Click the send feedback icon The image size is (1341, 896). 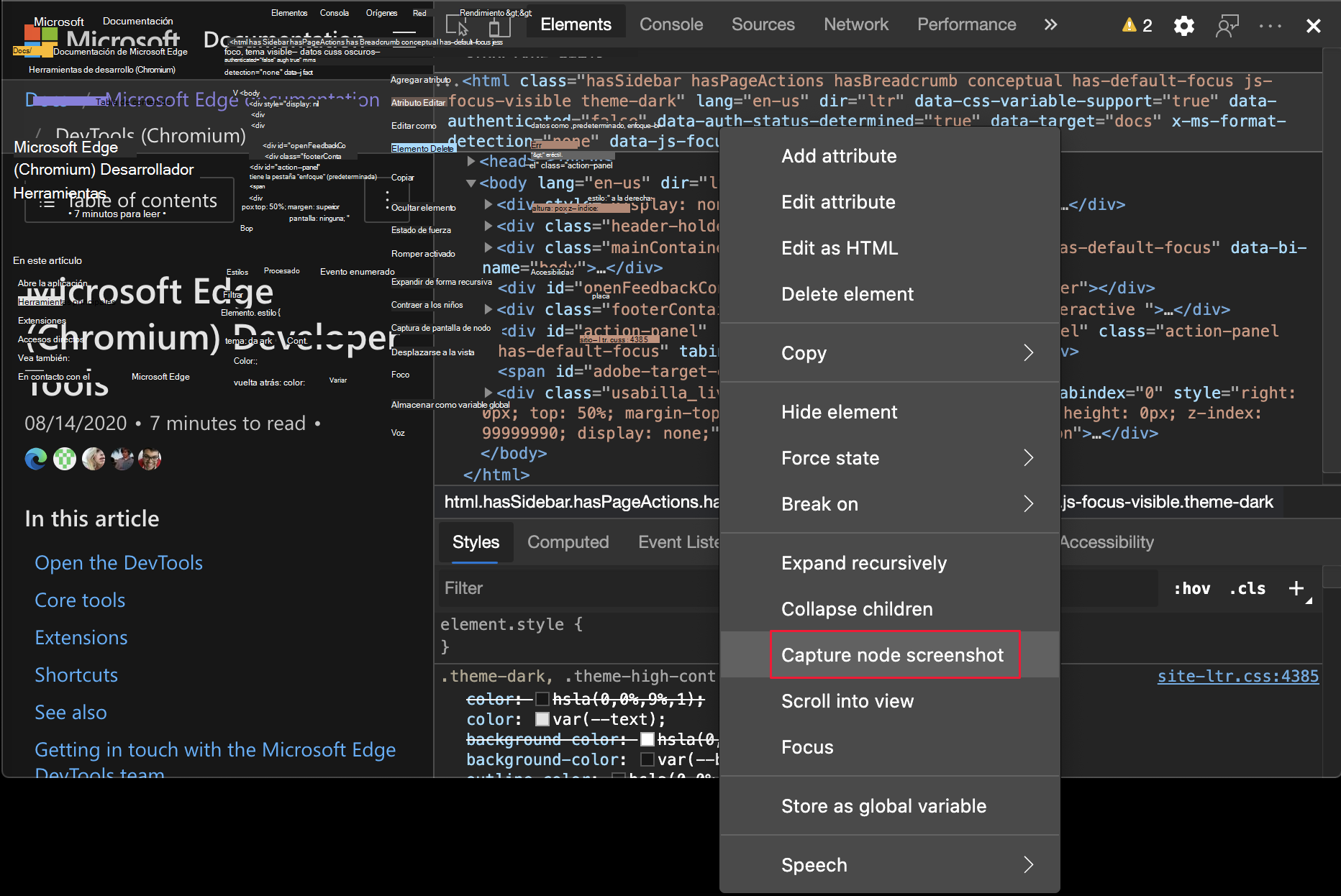pyautogui.click(x=1227, y=26)
